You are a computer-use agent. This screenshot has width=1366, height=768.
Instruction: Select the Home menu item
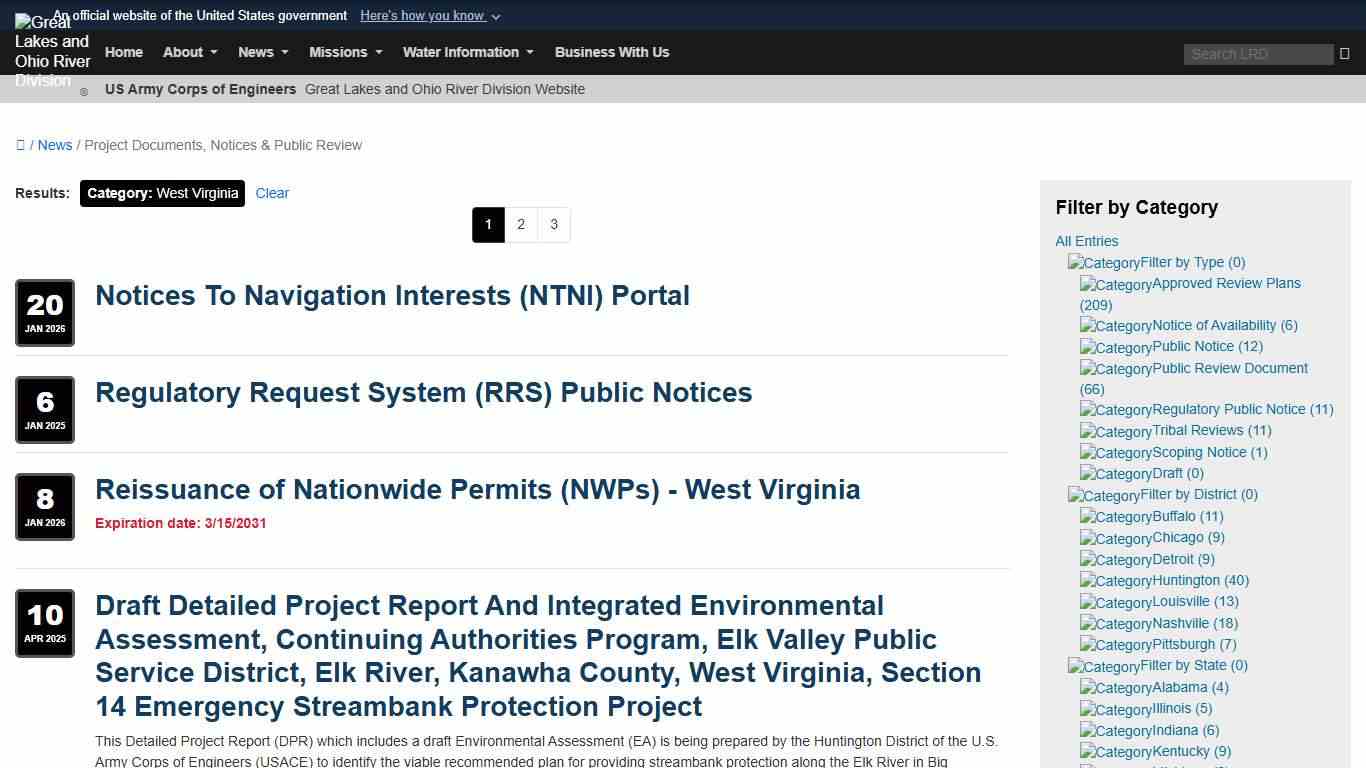[x=123, y=52]
